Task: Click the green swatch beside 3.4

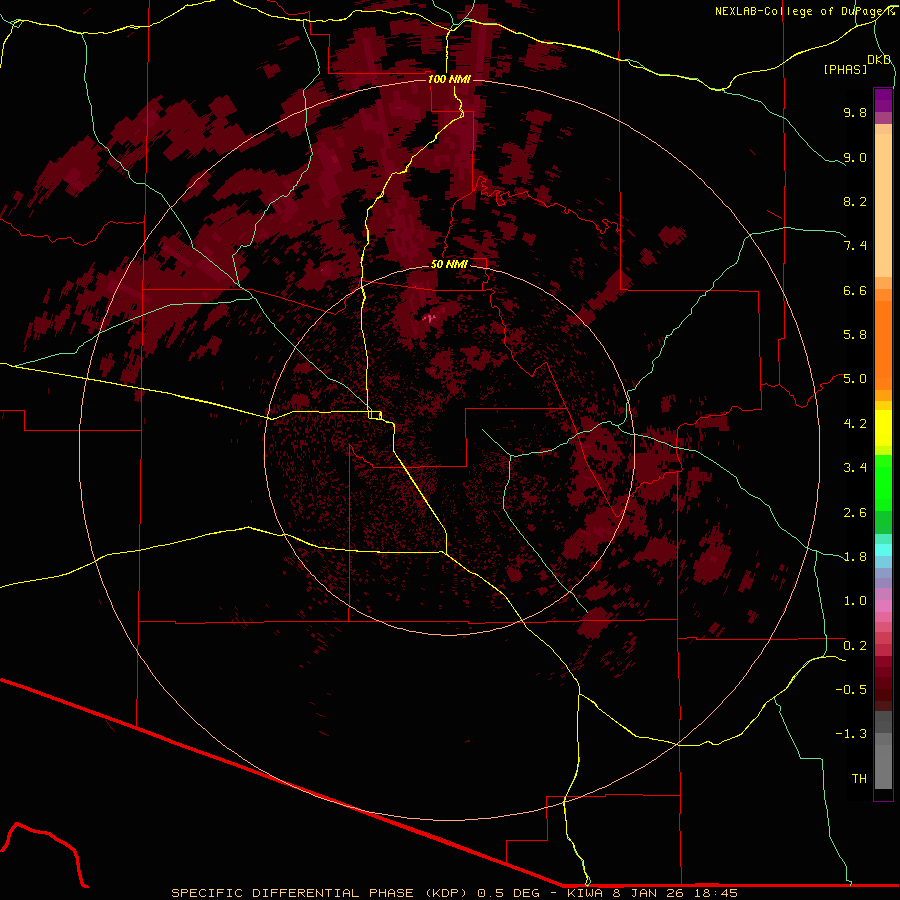Action: point(883,481)
